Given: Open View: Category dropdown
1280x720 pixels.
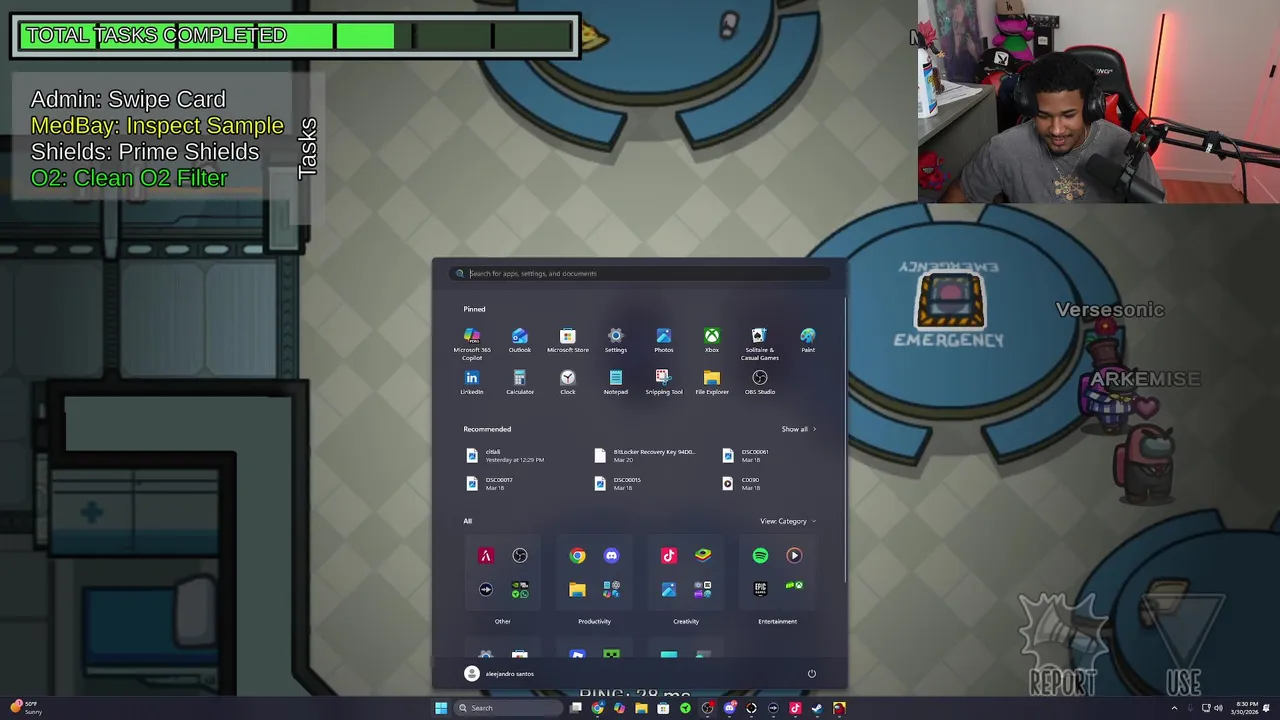Looking at the screenshot, I should [x=787, y=521].
